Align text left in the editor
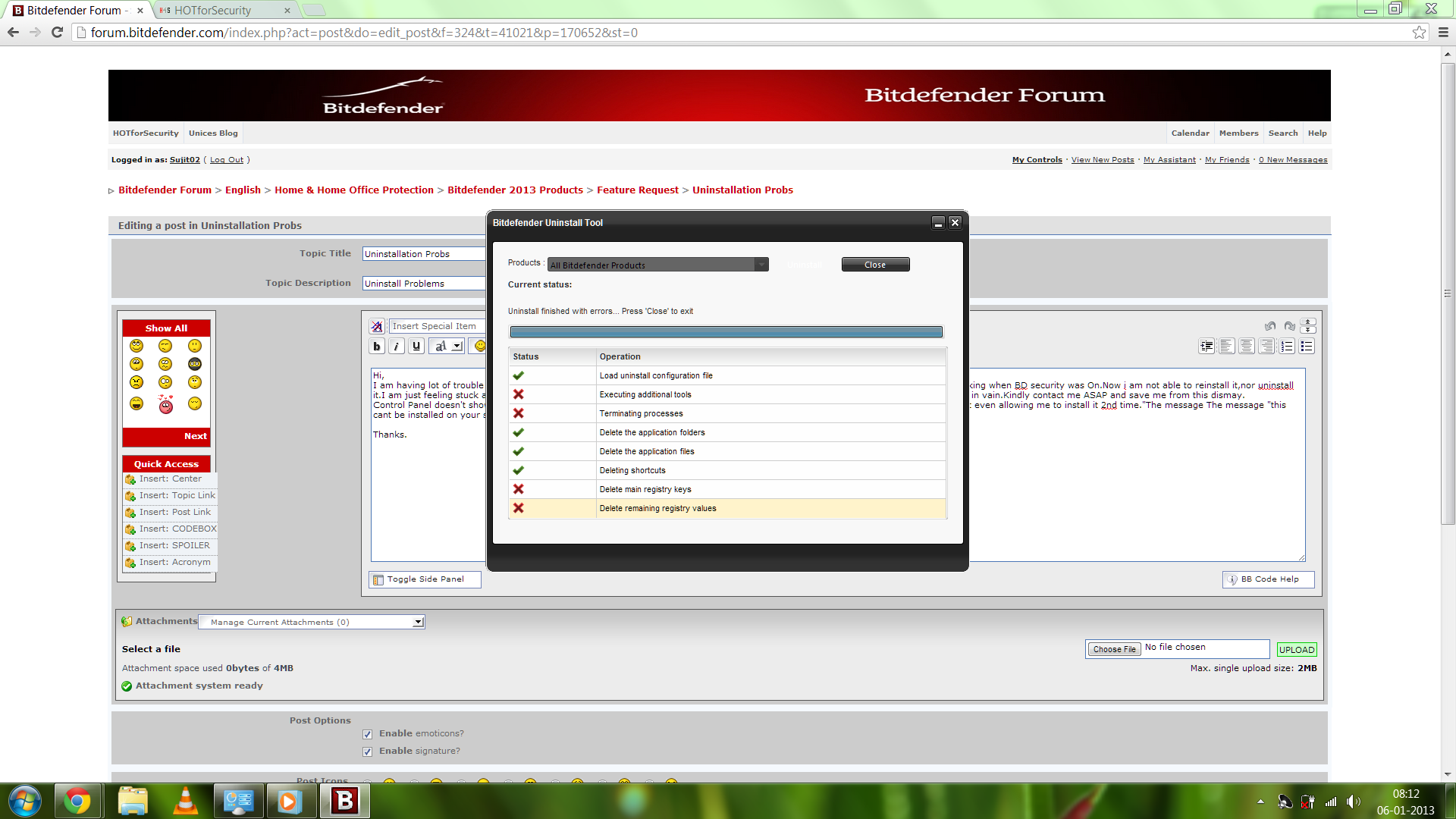Viewport: 1456px width, 819px height. 1226,347
